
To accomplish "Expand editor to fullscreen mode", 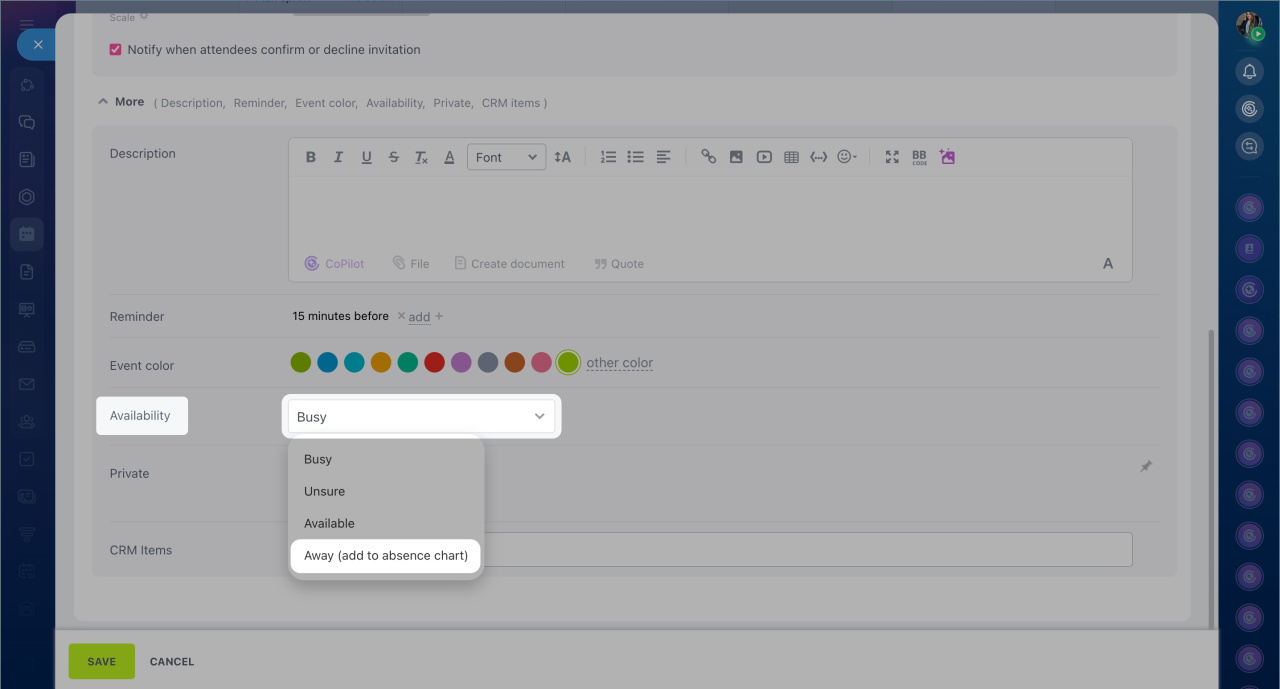I will coord(892,157).
